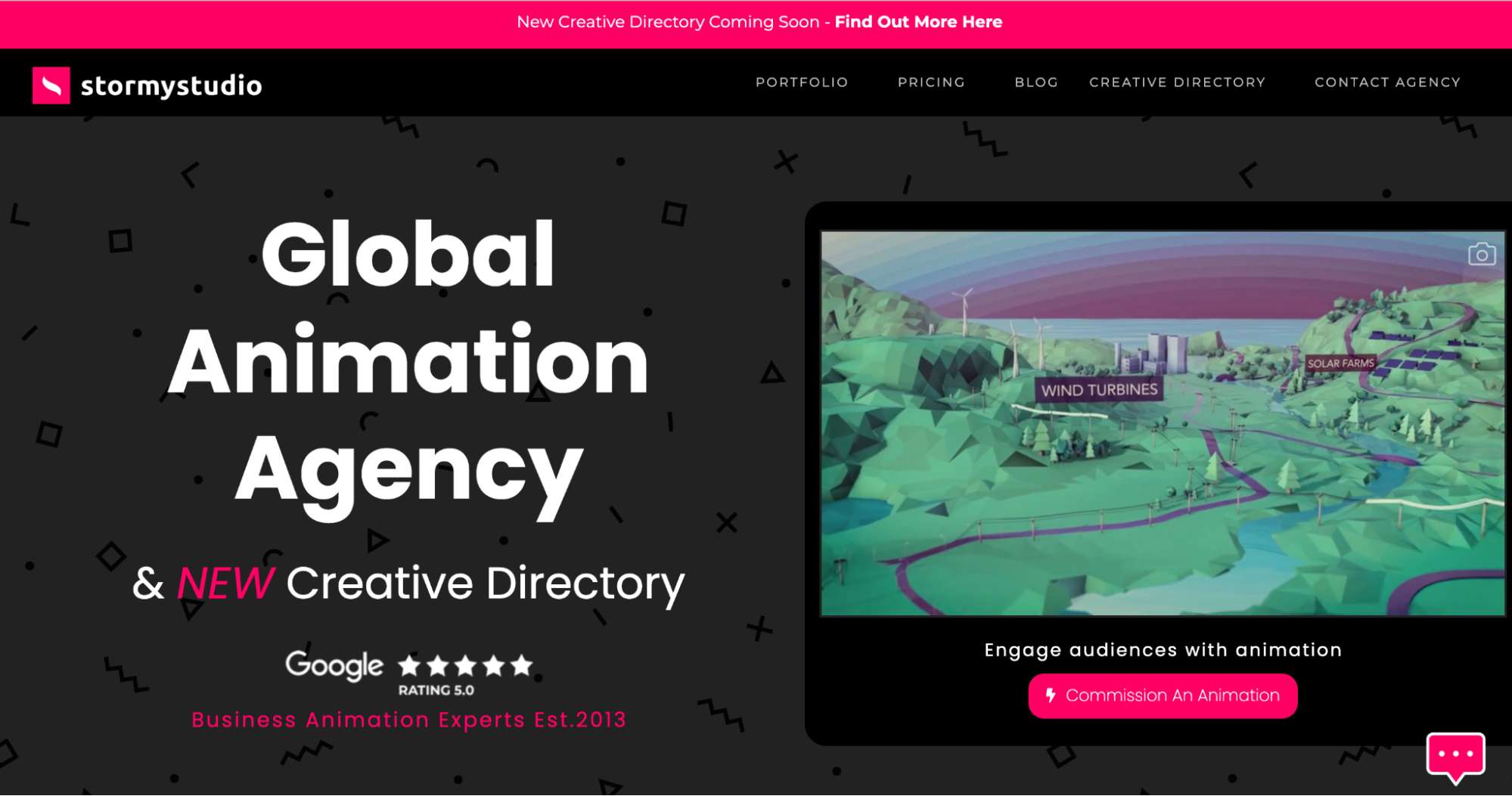Click the Wind Turbines label in video

1098,390
